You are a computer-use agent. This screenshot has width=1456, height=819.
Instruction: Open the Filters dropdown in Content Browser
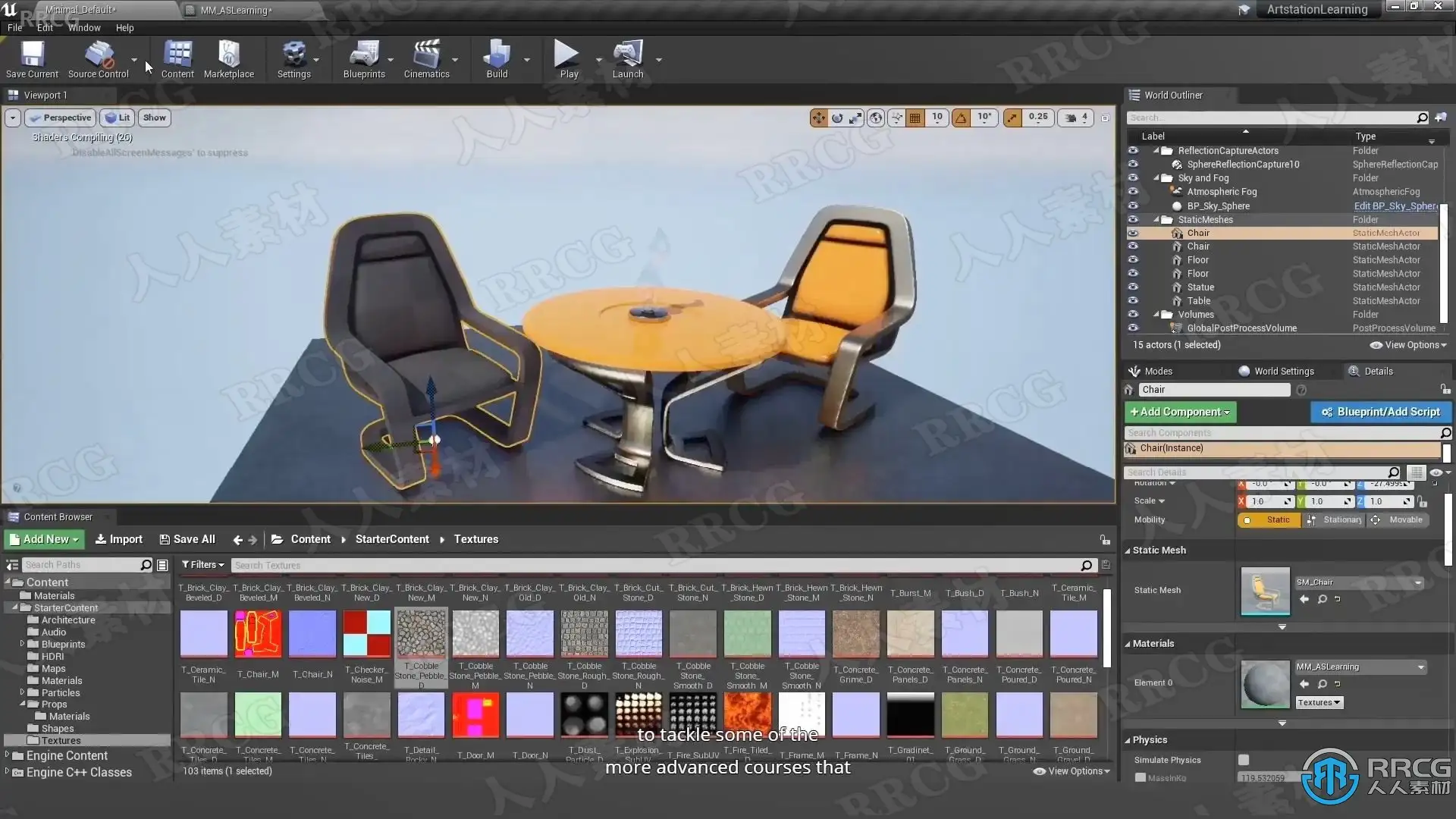(202, 565)
